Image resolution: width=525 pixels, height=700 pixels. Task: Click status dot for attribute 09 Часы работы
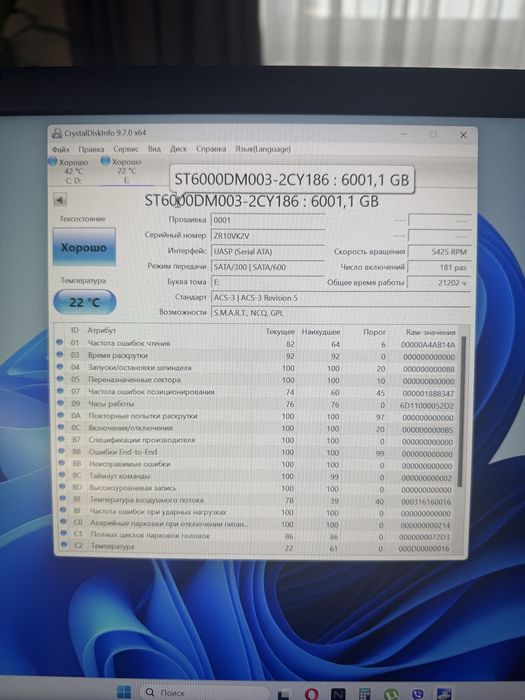tap(60, 403)
